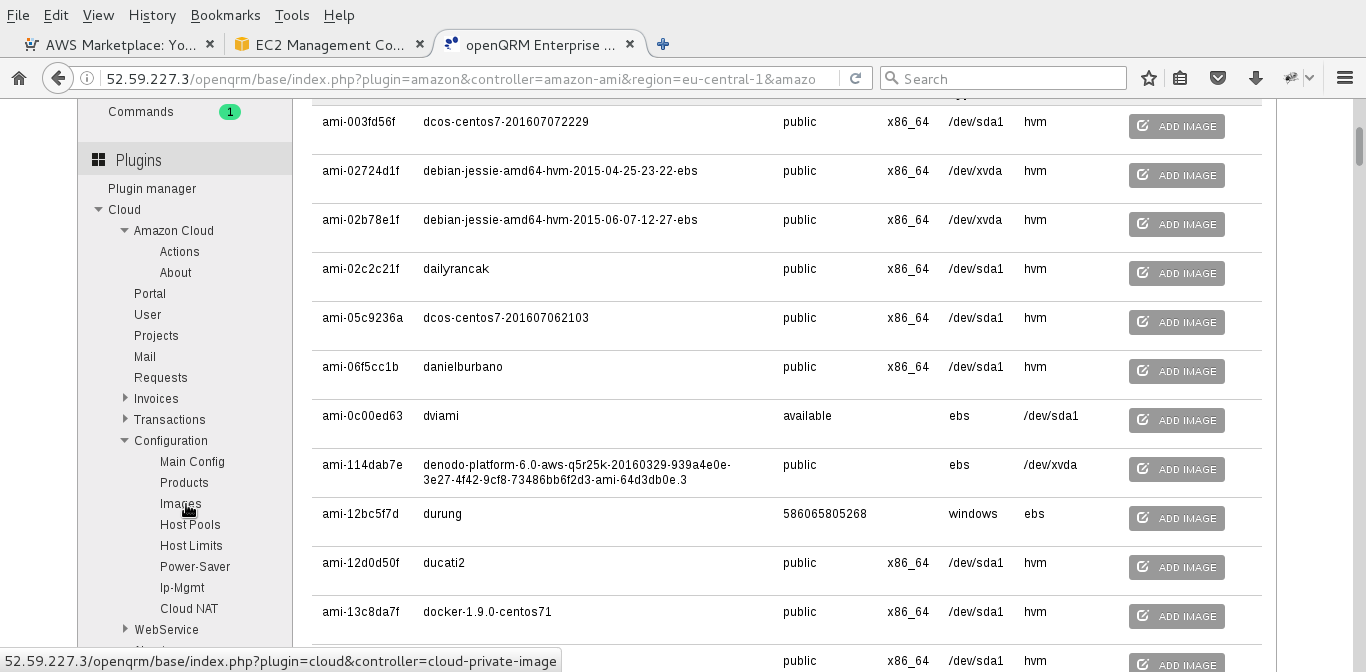
Task: Collapse the Amazon Cloud tree node
Action: [x=124, y=231]
